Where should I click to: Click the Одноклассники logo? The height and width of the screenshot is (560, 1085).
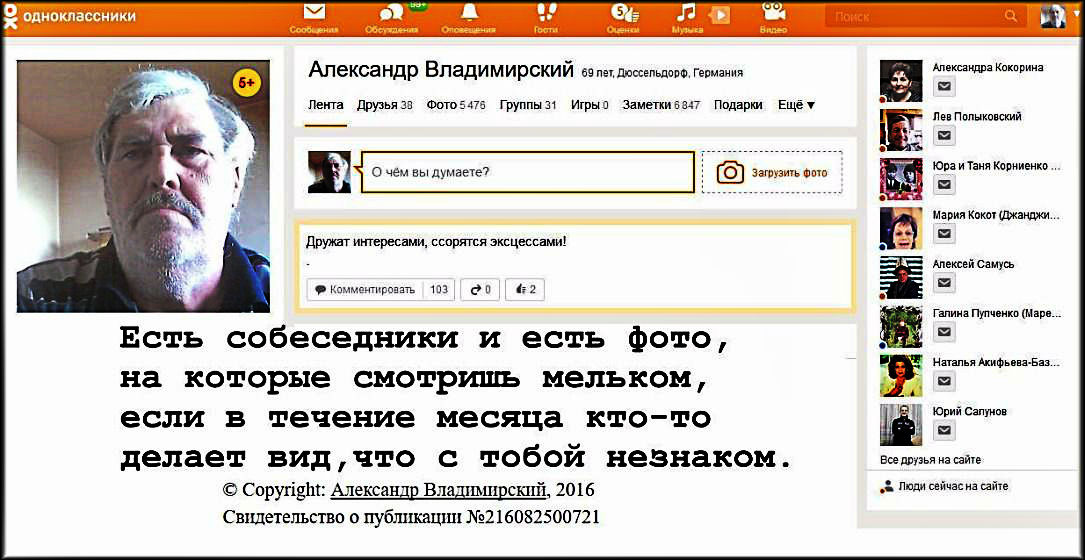(68, 16)
